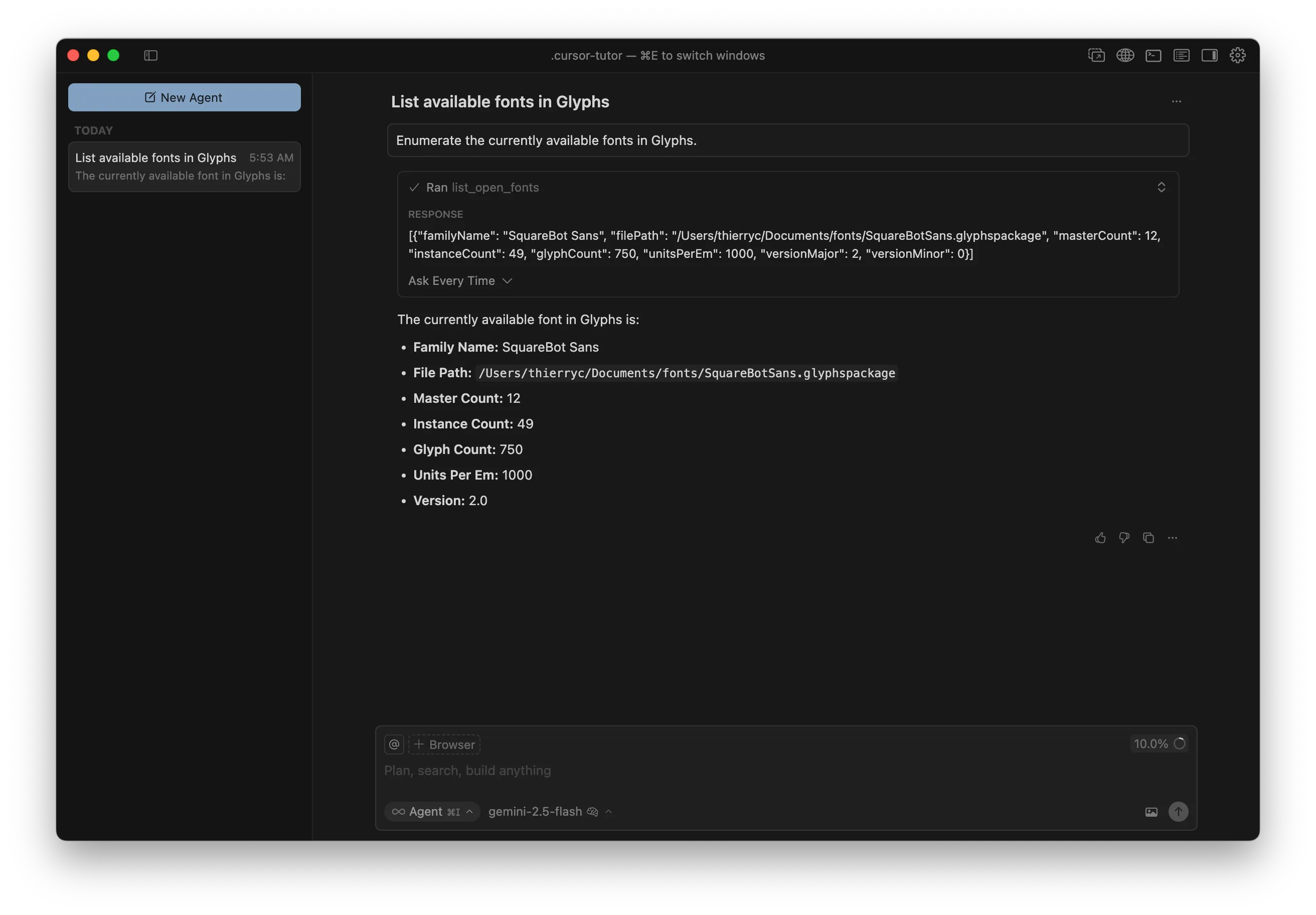Open the settings gear icon

click(1237, 56)
